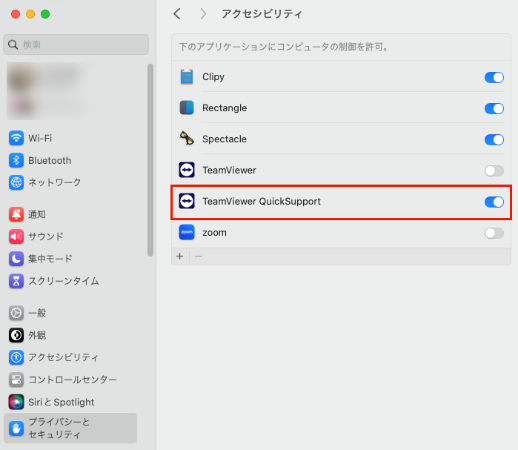Select the Clipy row label
This screenshot has height=450, width=518.
coord(213,77)
